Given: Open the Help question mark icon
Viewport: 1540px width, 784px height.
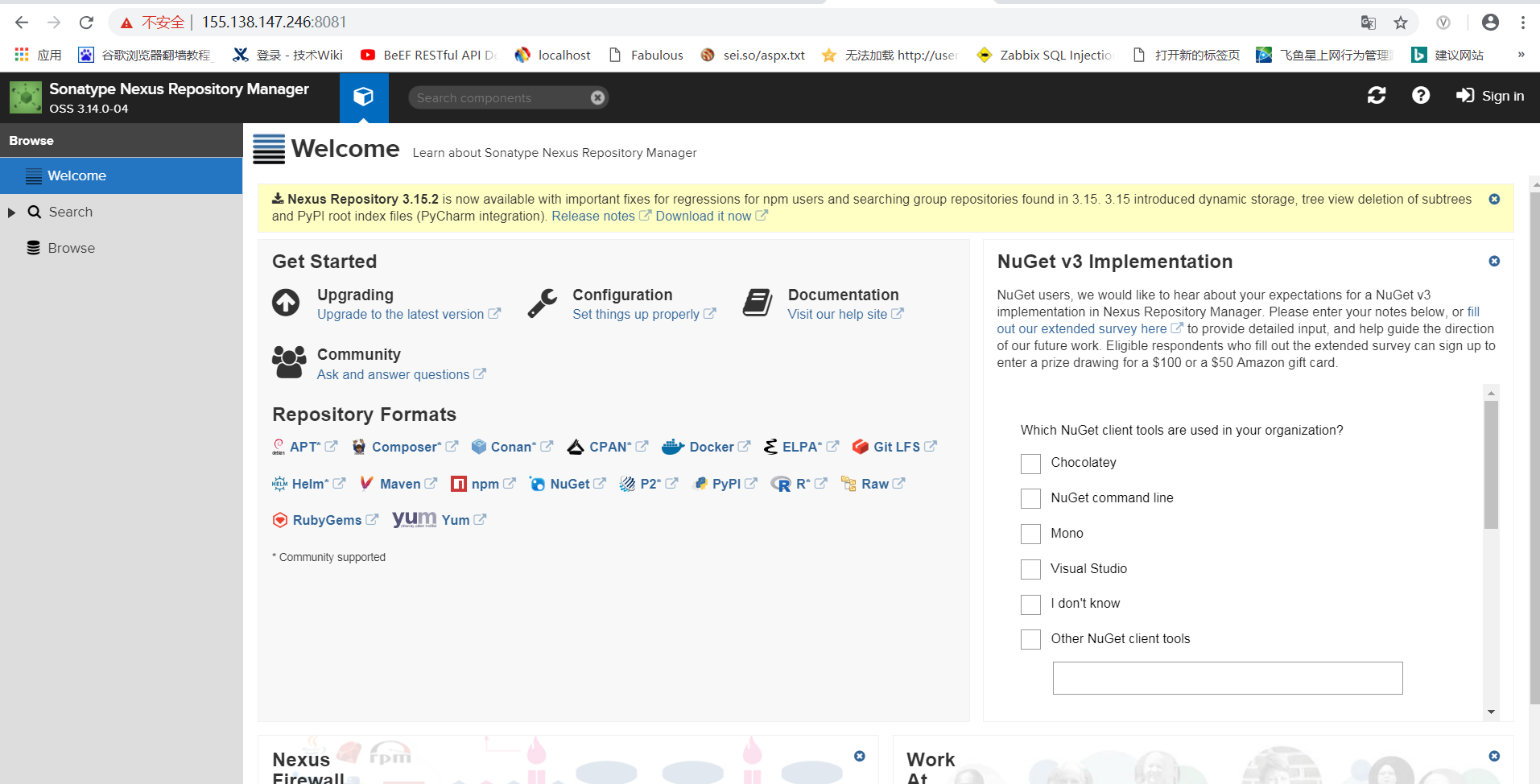Looking at the screenshot, I should coord(1421,96).
